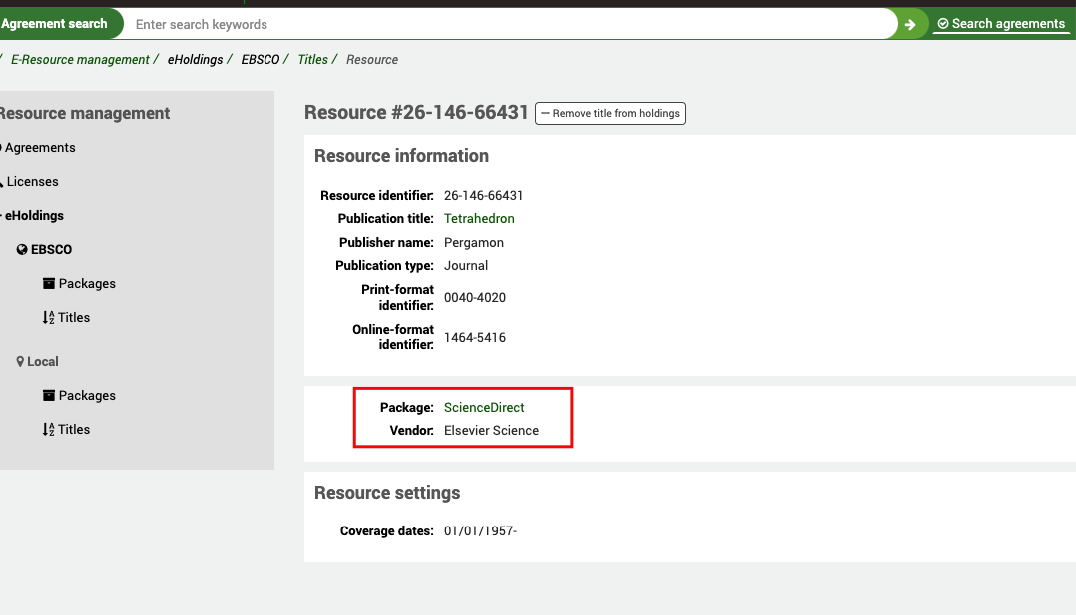Screen dimensions: 1076x615
Task: Click the Titles sort icon under Local
Action: 48,429
